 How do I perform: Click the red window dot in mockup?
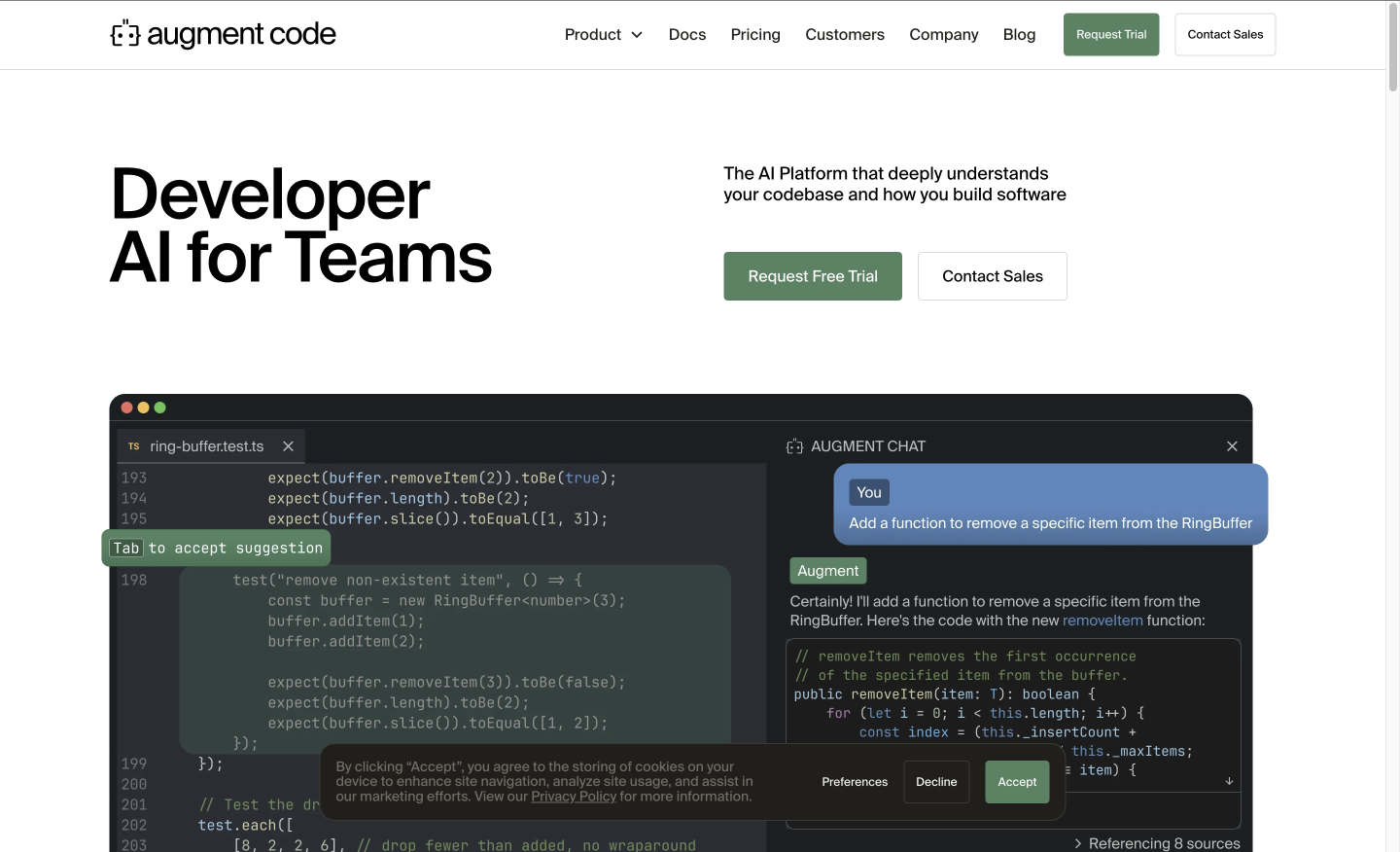(x=126, y=408)
